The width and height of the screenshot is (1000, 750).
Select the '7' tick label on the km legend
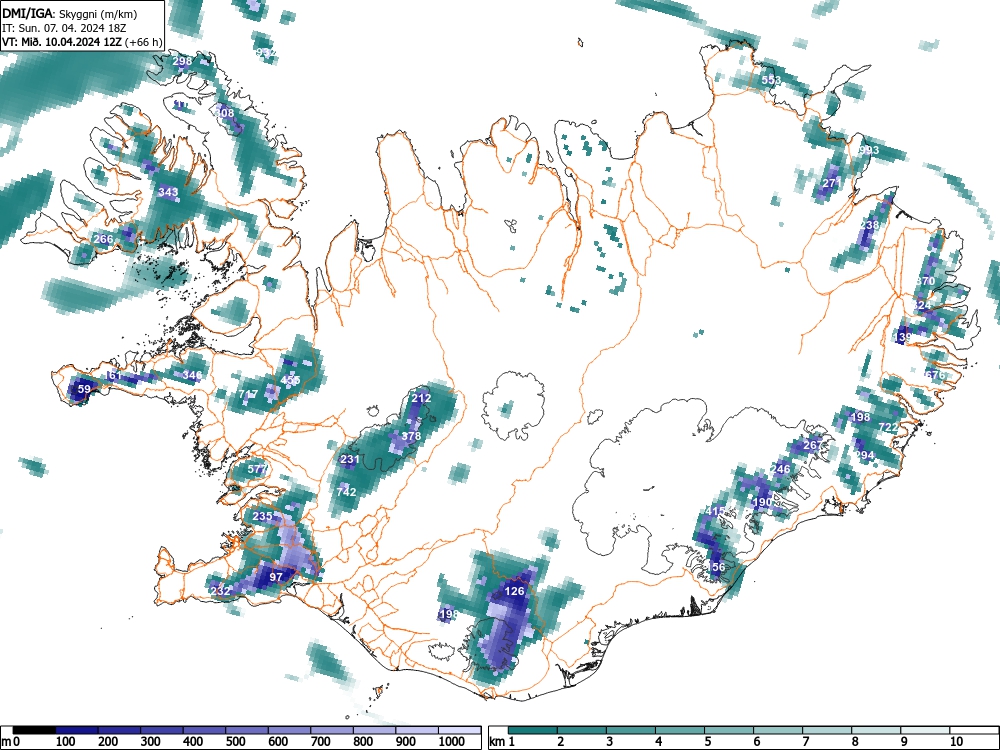pyautogui.click(x=805, y=742)
